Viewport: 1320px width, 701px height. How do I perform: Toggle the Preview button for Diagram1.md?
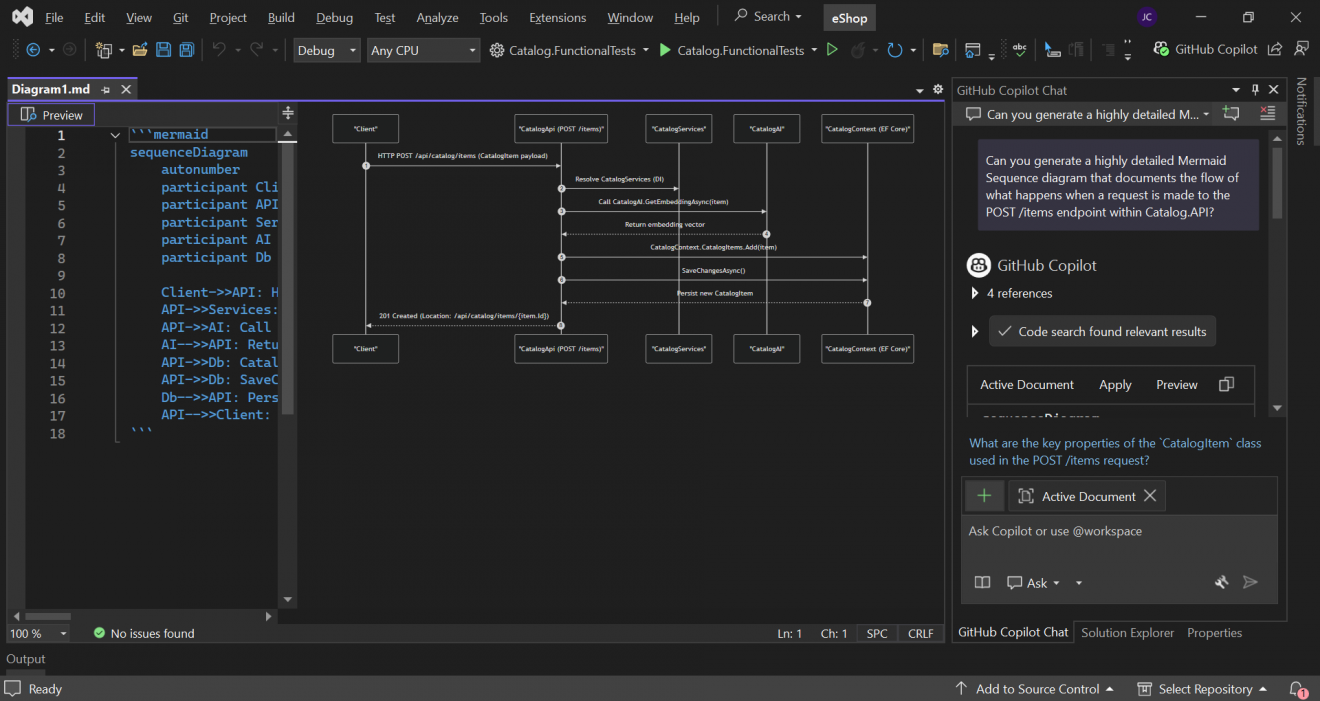click(x=52, y=115)
